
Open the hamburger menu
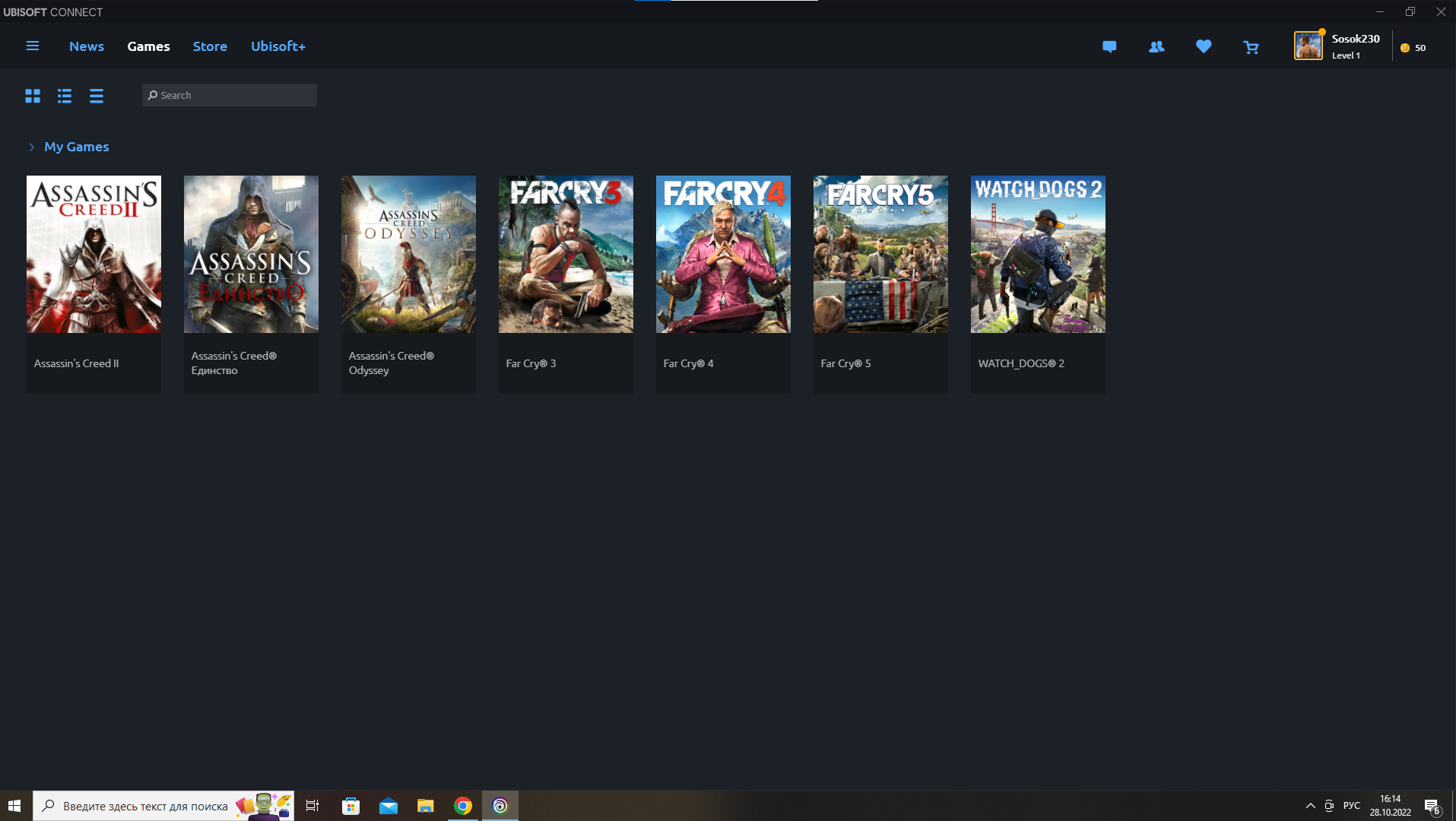coord(33,46)
